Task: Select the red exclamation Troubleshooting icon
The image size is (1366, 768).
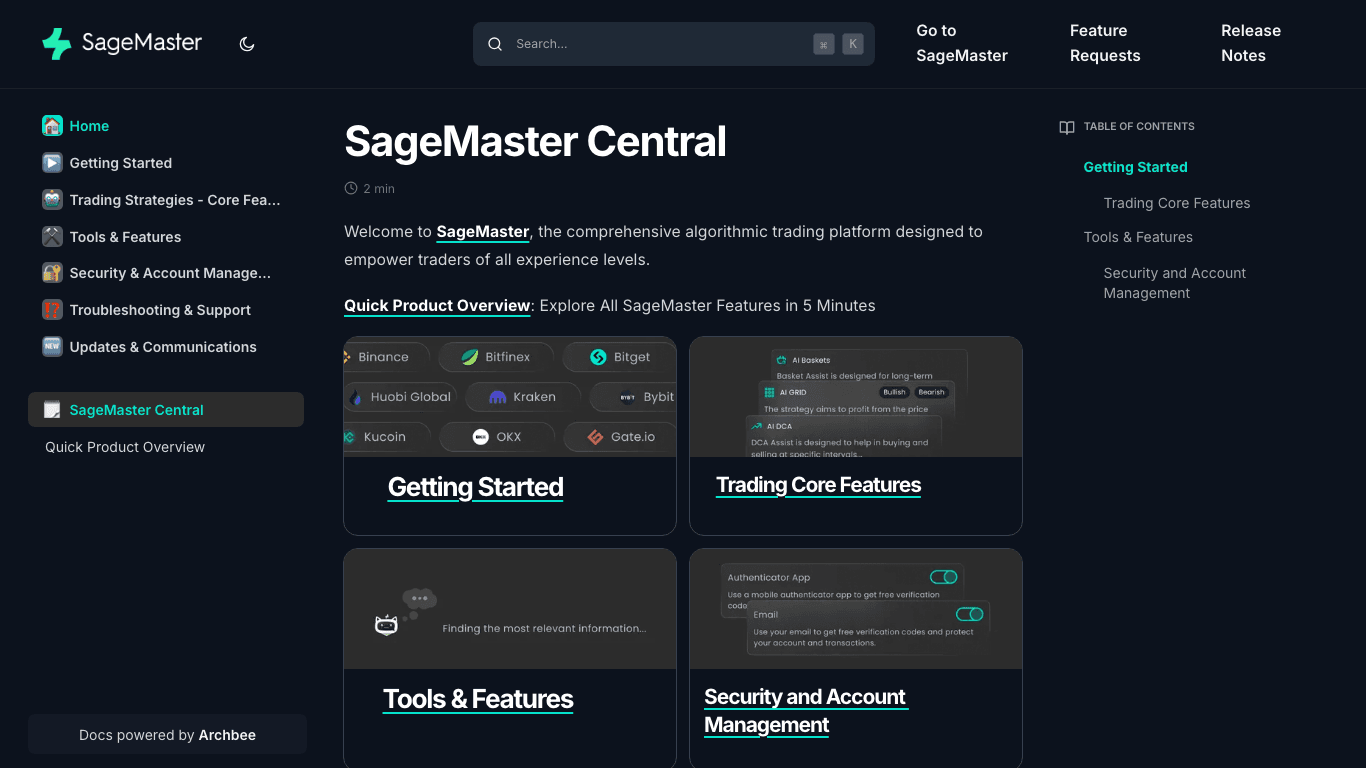Action: tap(52, 309)
